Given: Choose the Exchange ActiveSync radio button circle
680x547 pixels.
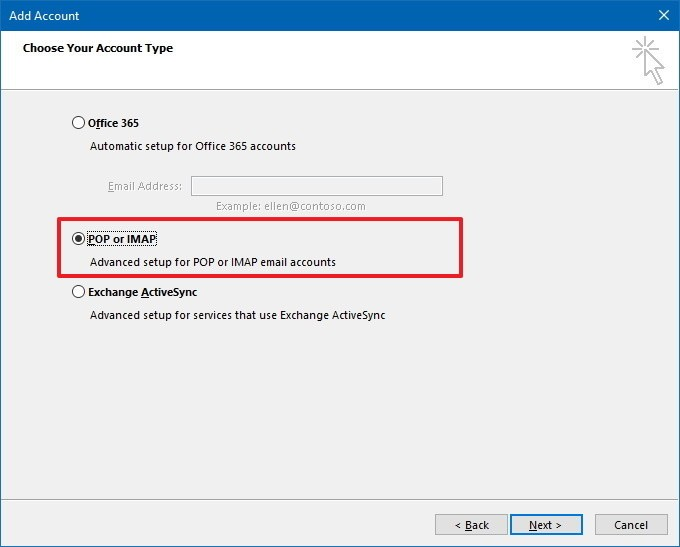Looking at the screenshot, I should (78, 292).
